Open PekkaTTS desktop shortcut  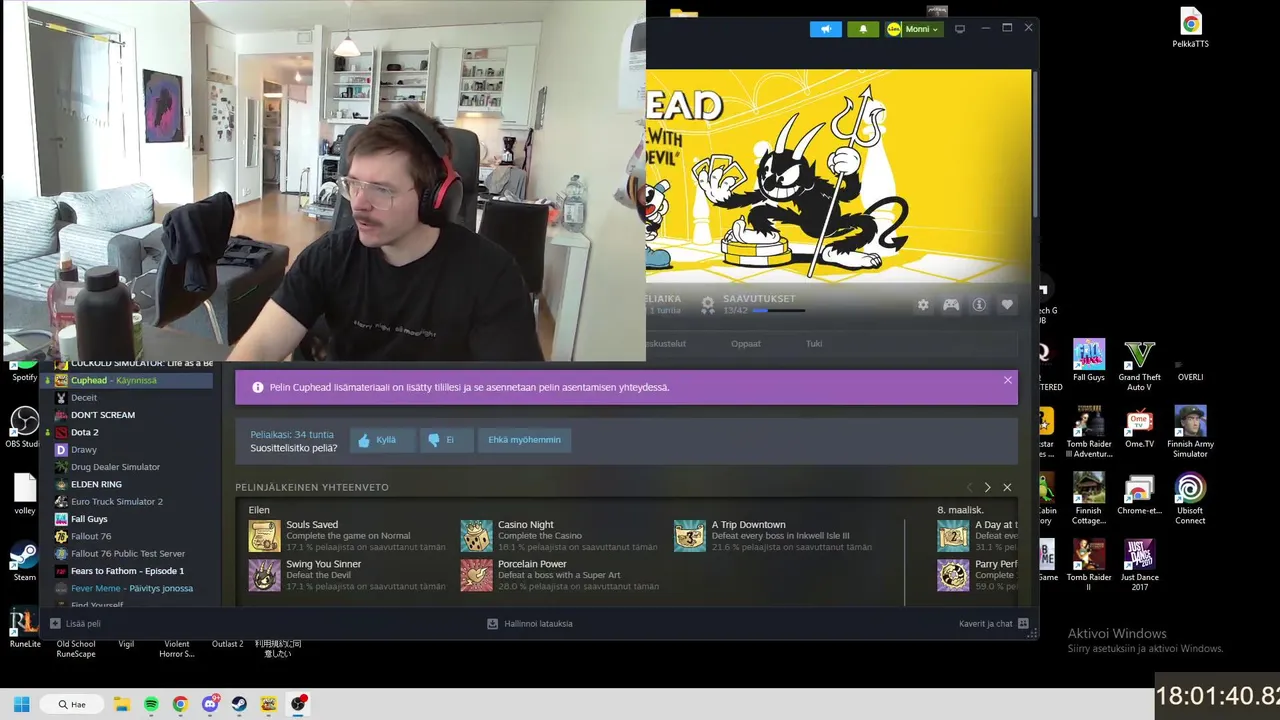[1190, 28]
